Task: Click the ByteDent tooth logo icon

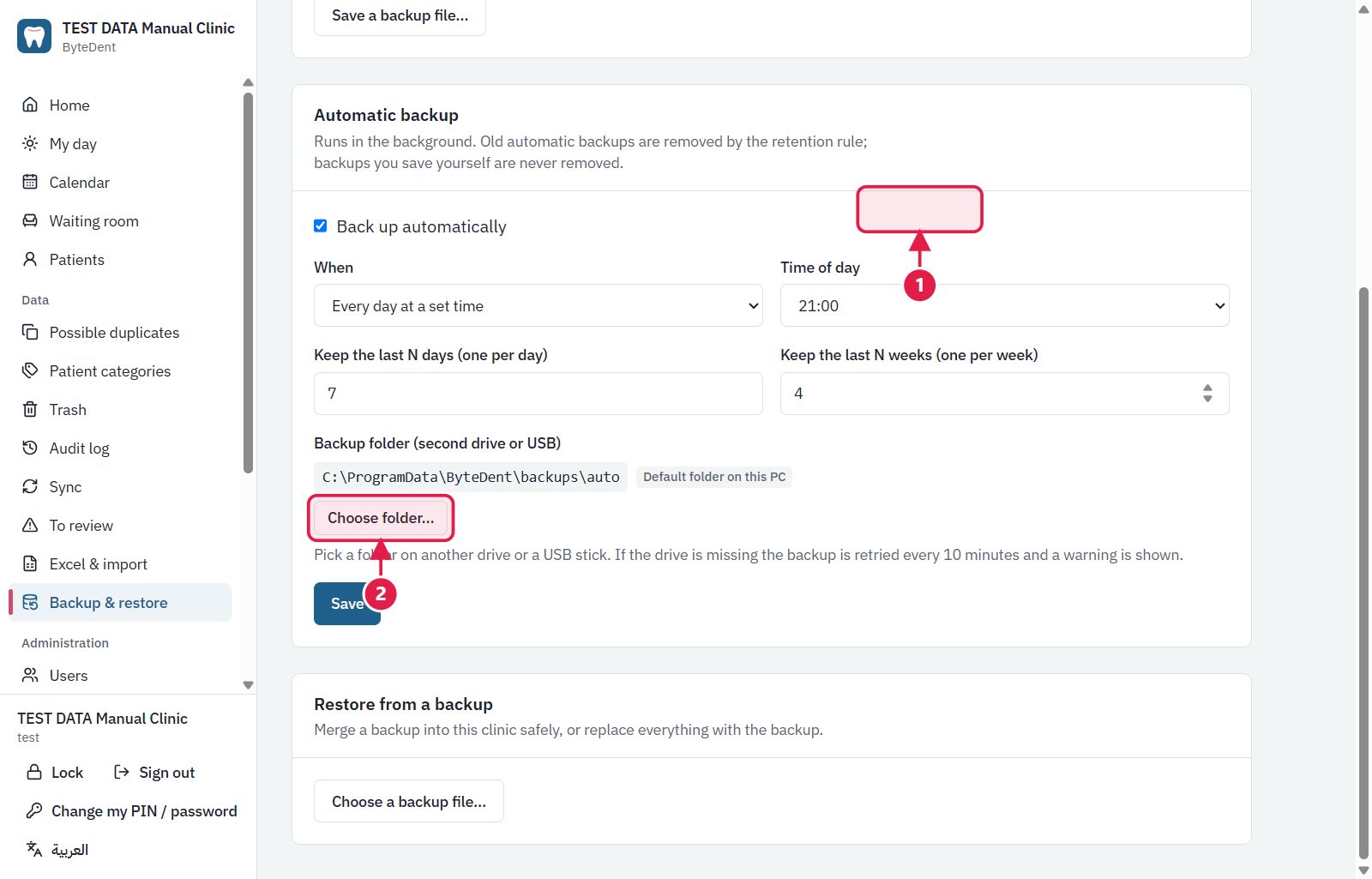Action: pyautogui.click(x=34, y=36)
